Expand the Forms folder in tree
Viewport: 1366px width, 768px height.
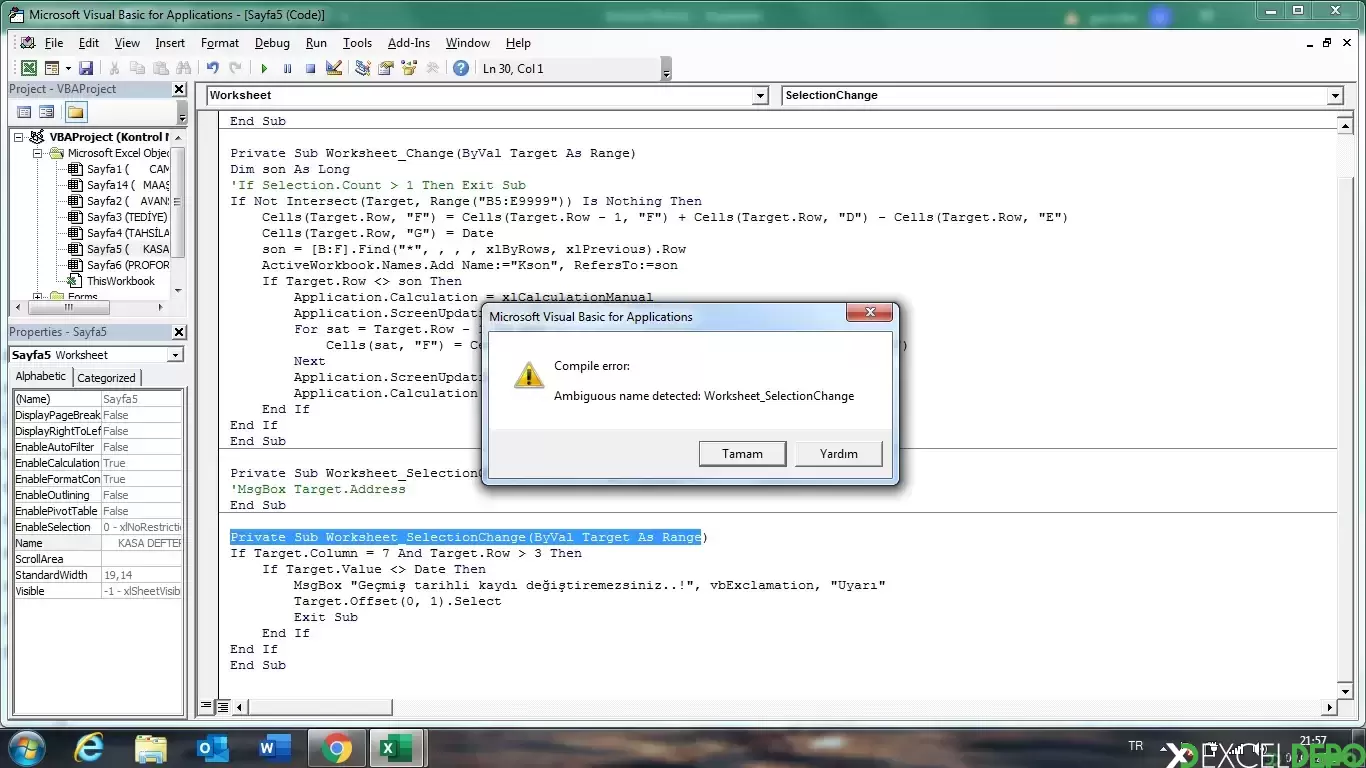pyautogui.click(x=38, y=297)
